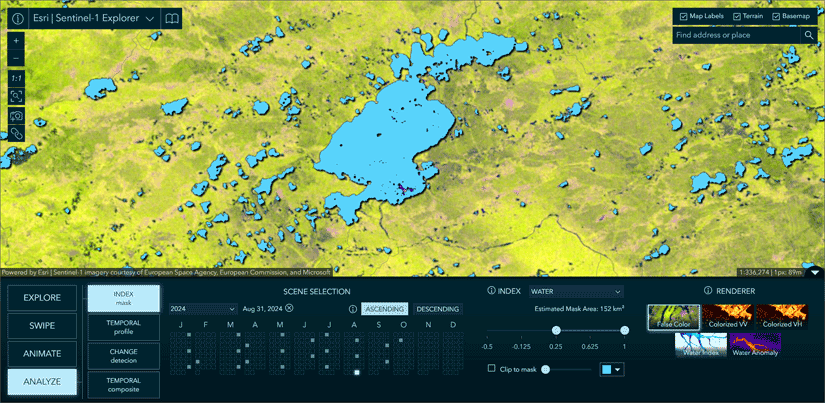
Task: Toggle the Map Labels checkbox
Action: (683, 16)
